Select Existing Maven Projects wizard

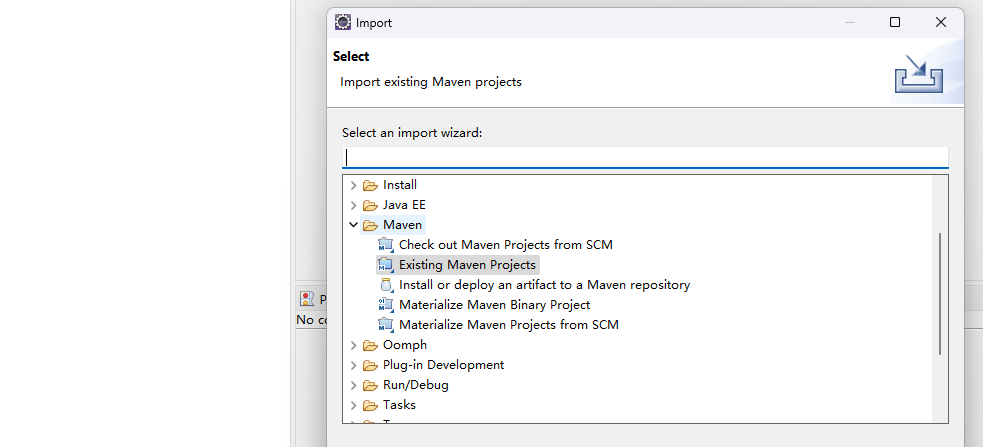point(467,265)
